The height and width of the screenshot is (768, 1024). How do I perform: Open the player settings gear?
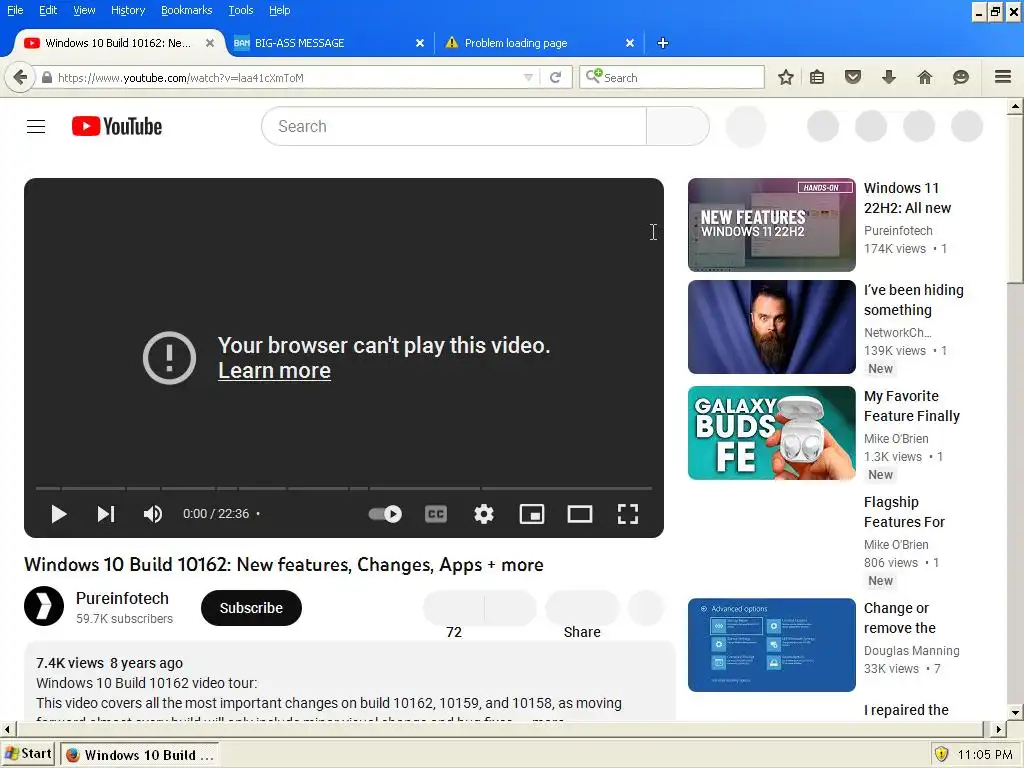point(484,515)
